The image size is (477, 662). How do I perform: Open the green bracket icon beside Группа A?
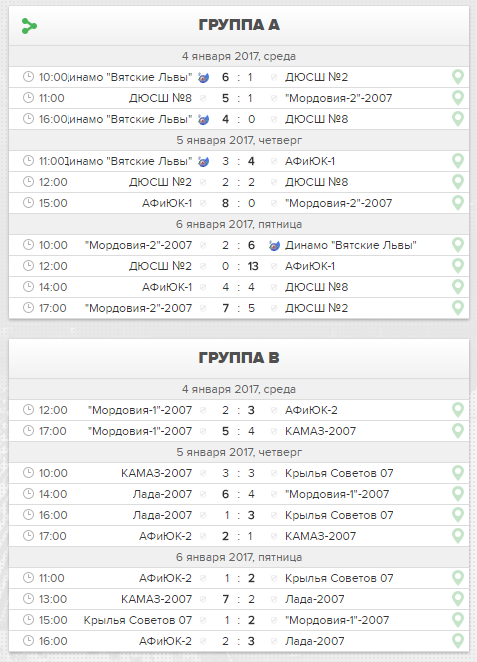click(29, 26)
